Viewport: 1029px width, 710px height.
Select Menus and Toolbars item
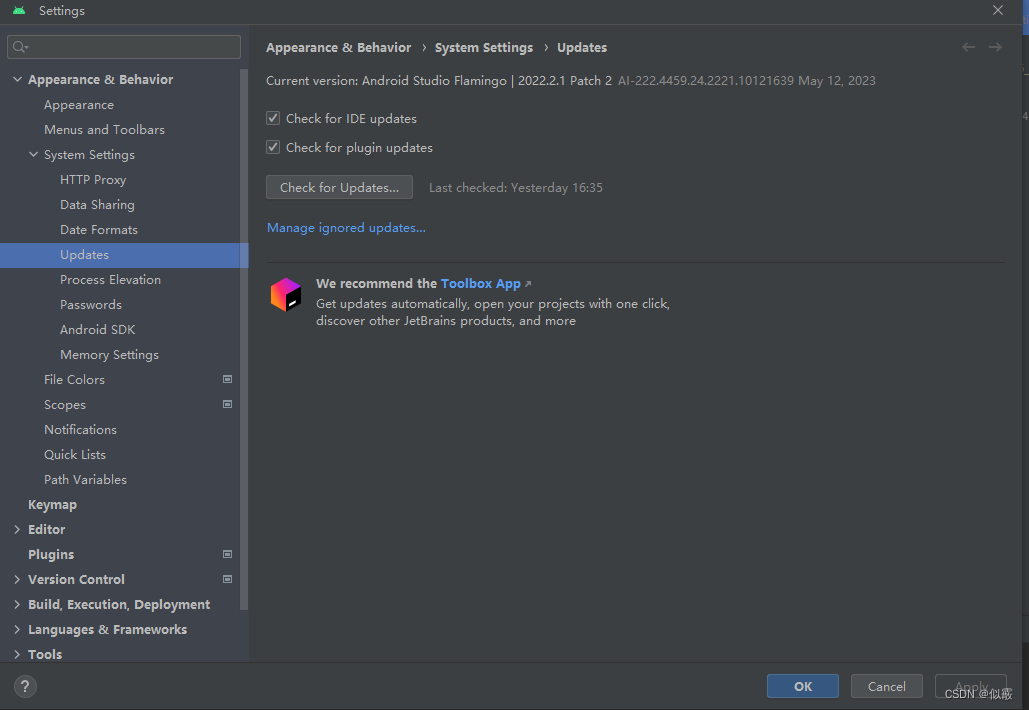click(x=104, y=130)
